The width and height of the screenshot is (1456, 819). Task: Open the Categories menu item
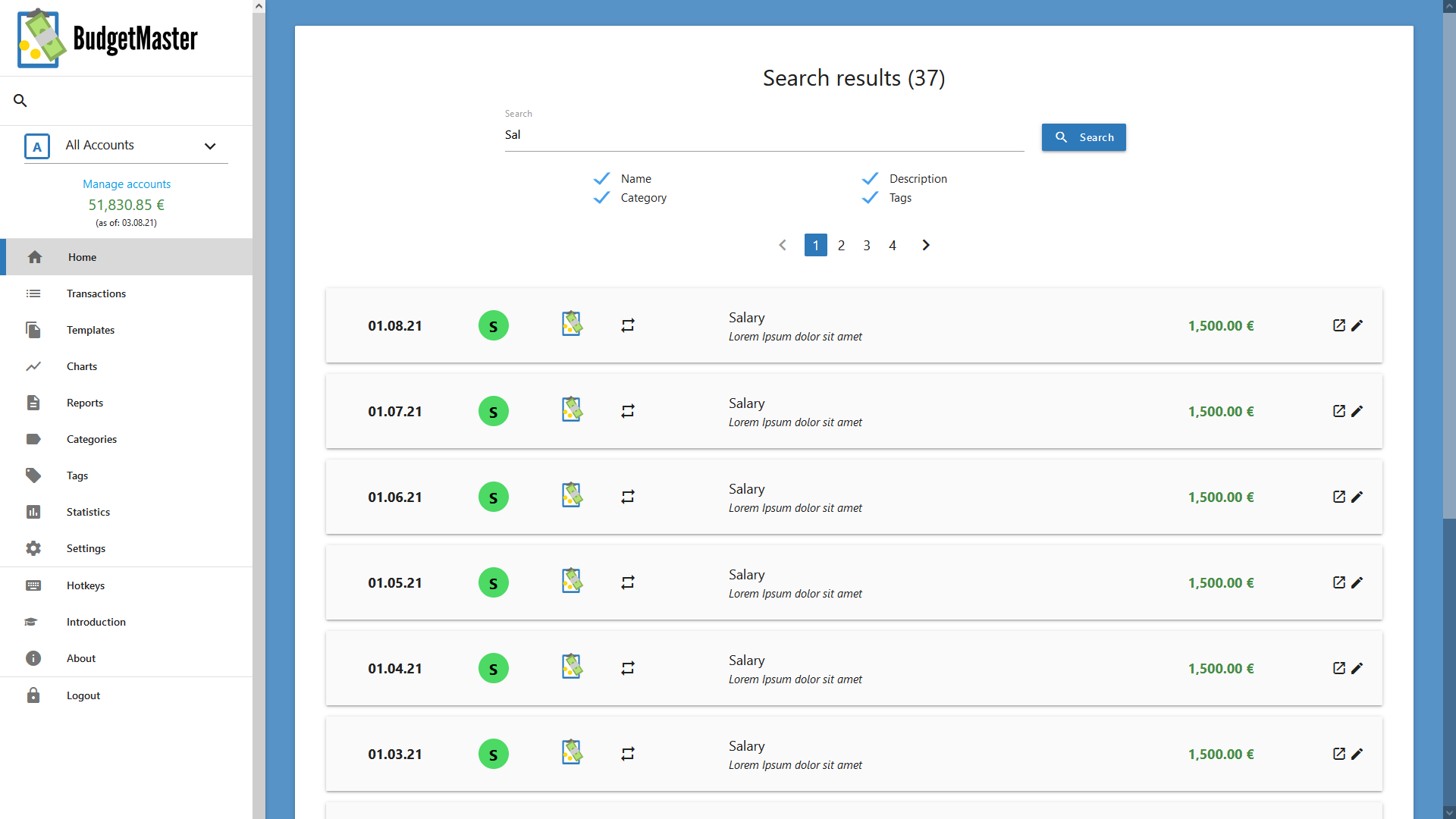(x=127, y=439)
